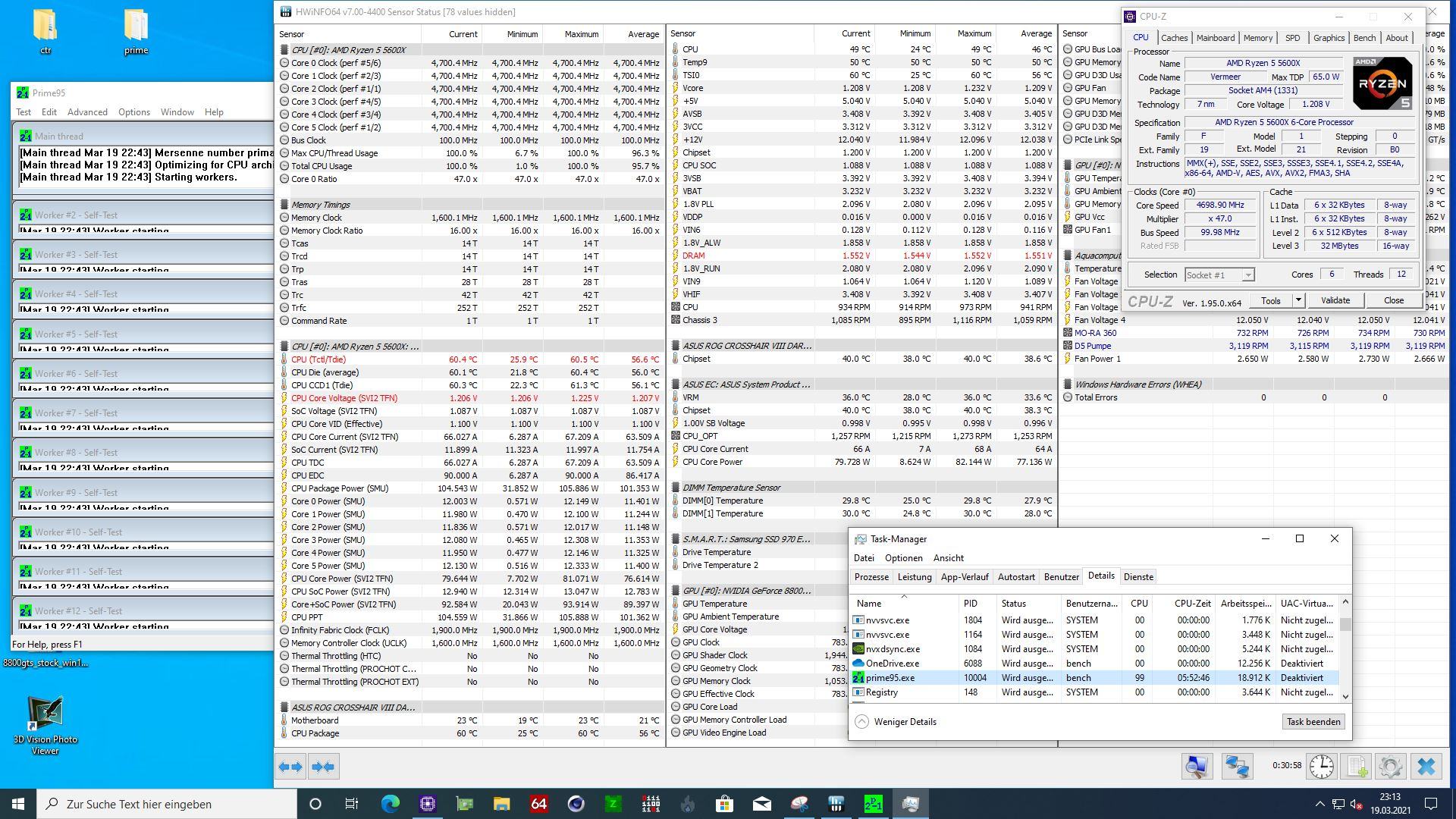The image size is (1456, 819).
Task: Activate Worker #2 Self-Test window in Prime95
Action: (144, 215)
